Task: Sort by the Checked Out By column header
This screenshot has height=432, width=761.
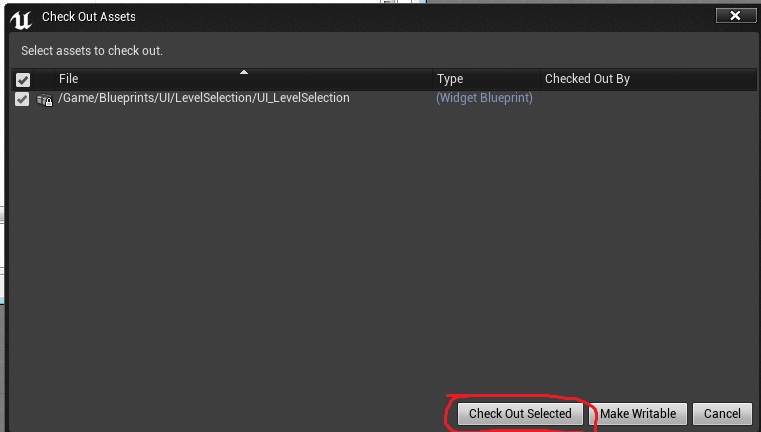Action: [x=648, y=79]
